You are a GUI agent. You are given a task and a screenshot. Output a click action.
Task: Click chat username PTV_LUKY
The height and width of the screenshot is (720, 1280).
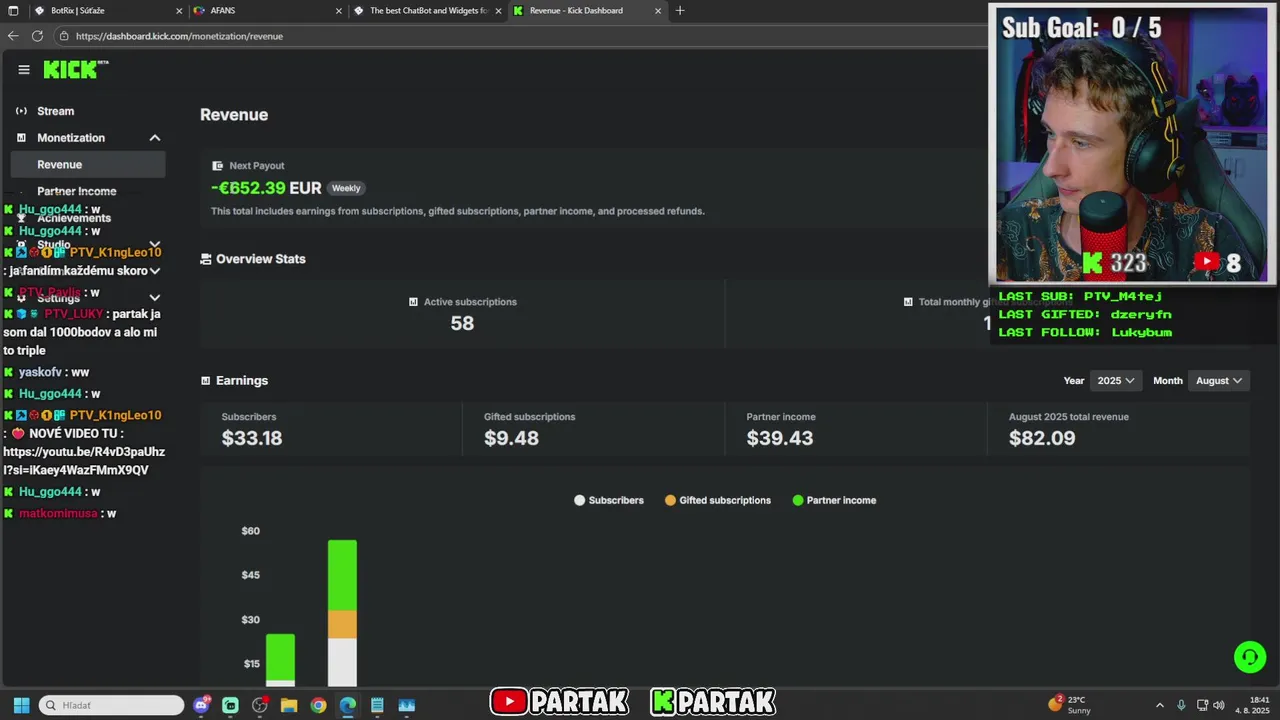[x=74, y=314]
